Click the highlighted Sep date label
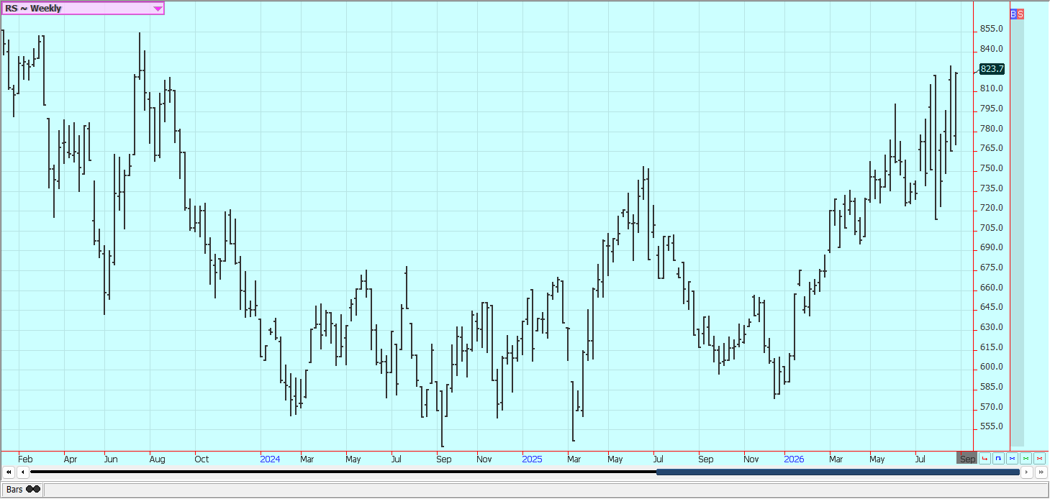This screenshot has height=499, width=1050. [x=968, y=459]
